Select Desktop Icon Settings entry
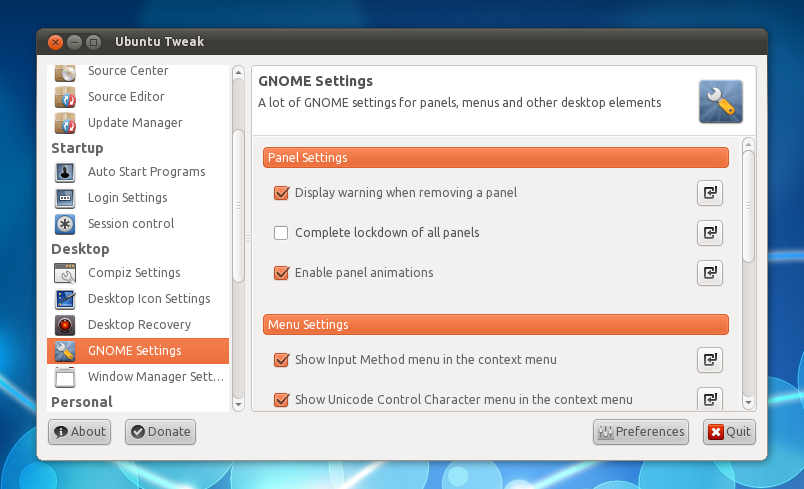804x489 pixels. click(x=138, y=299)
